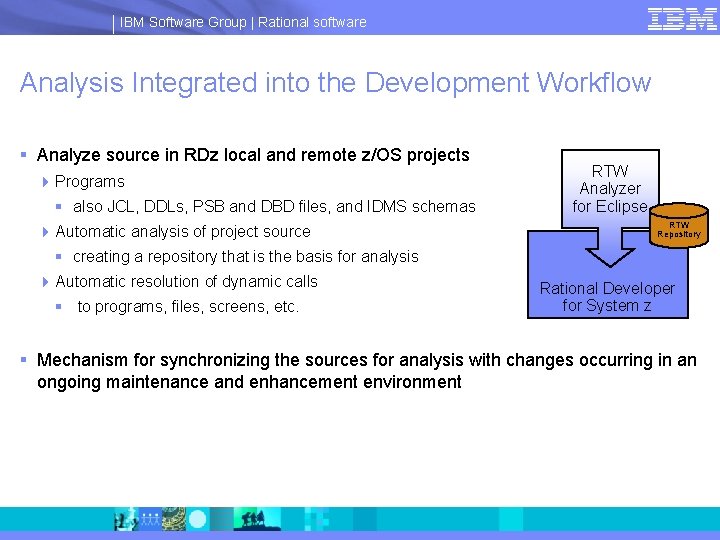Click the white circle graphic in footer
This screenshot has width=720, height=540.
coord(198,519)
